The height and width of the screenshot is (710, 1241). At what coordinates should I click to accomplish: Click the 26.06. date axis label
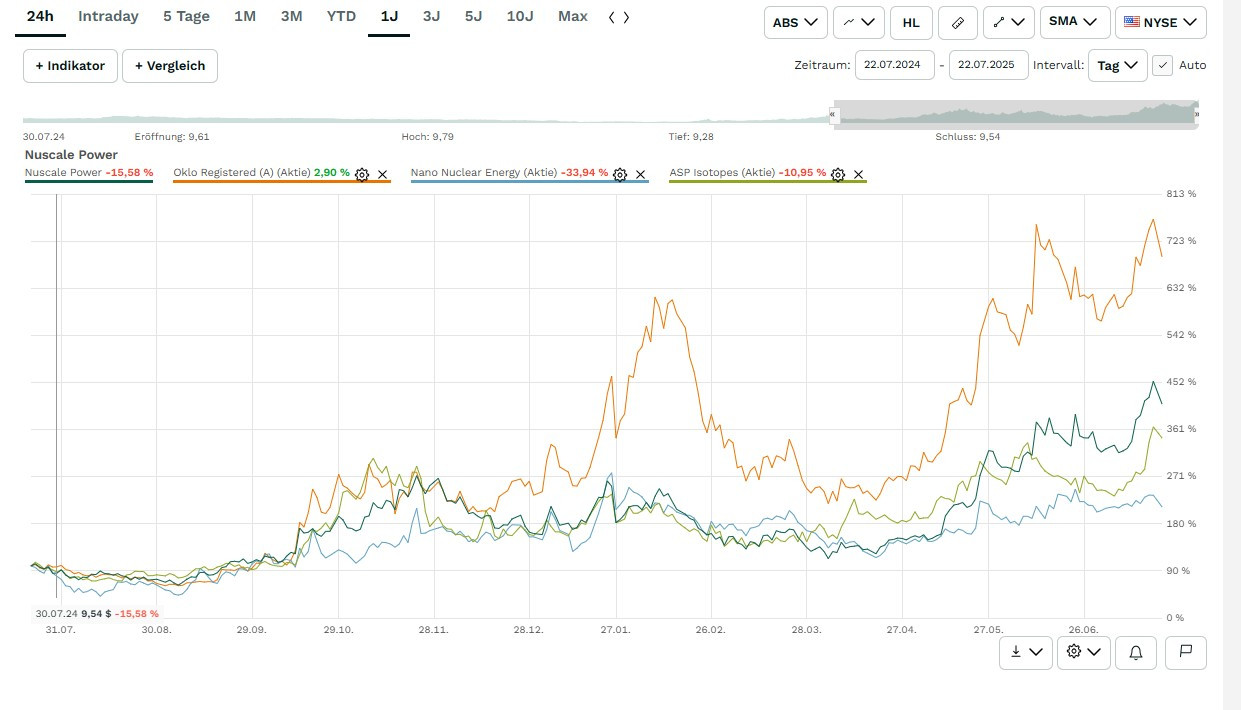point(1083,630)
